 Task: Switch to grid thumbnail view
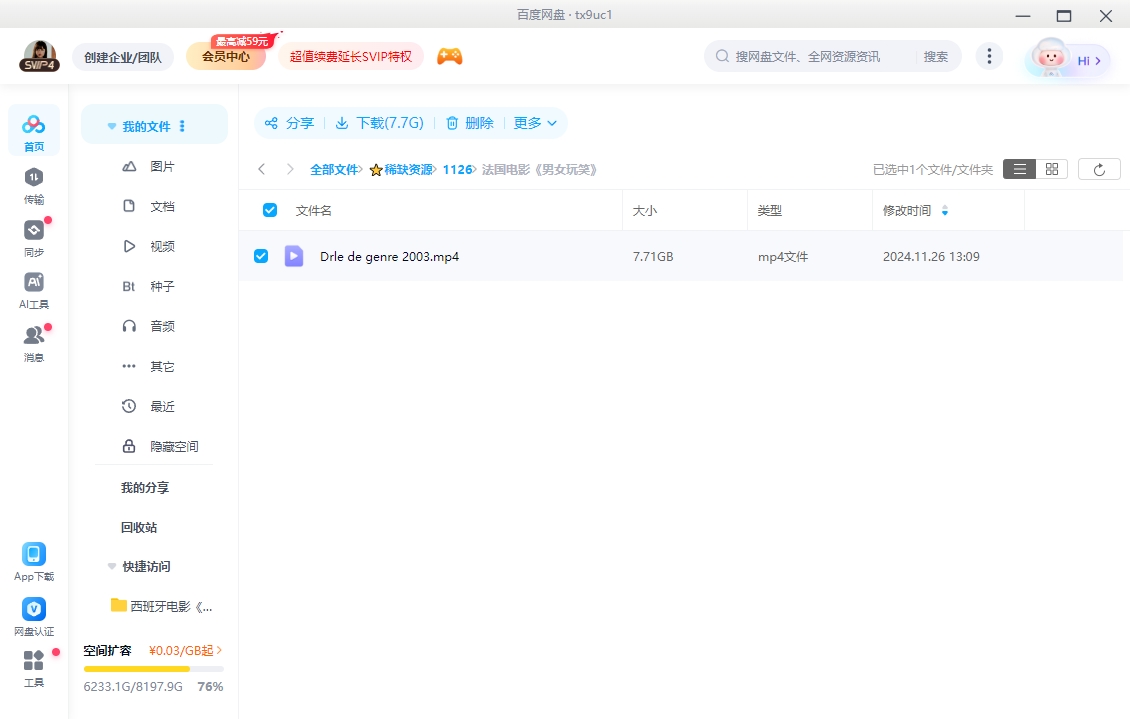click(x=1051, y=169)
